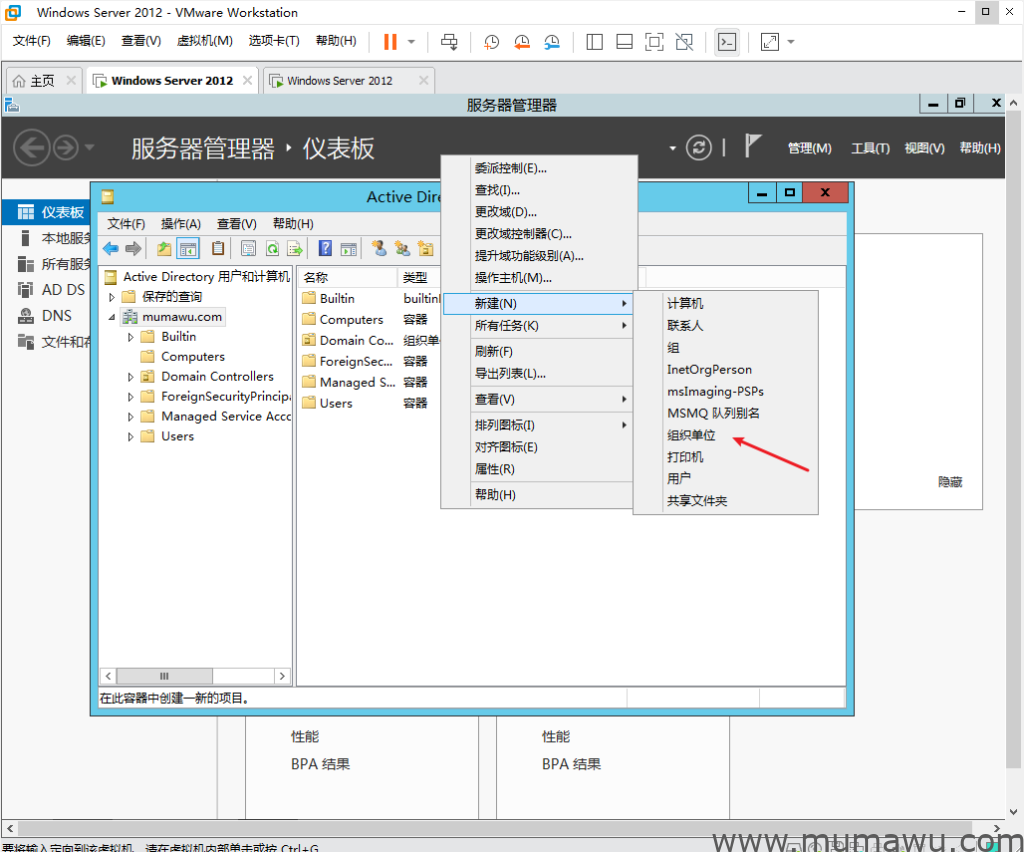Expand the Users tree node

(x=131, y=437)
